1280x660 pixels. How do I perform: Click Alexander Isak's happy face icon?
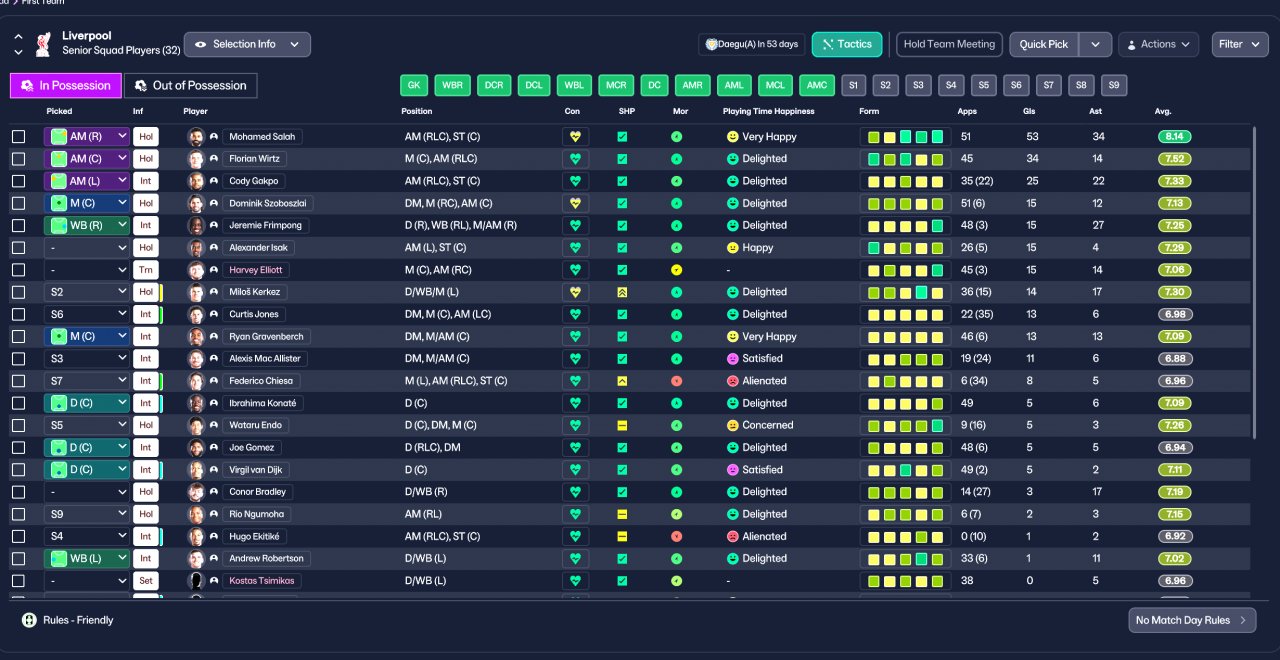coord(732,248)
